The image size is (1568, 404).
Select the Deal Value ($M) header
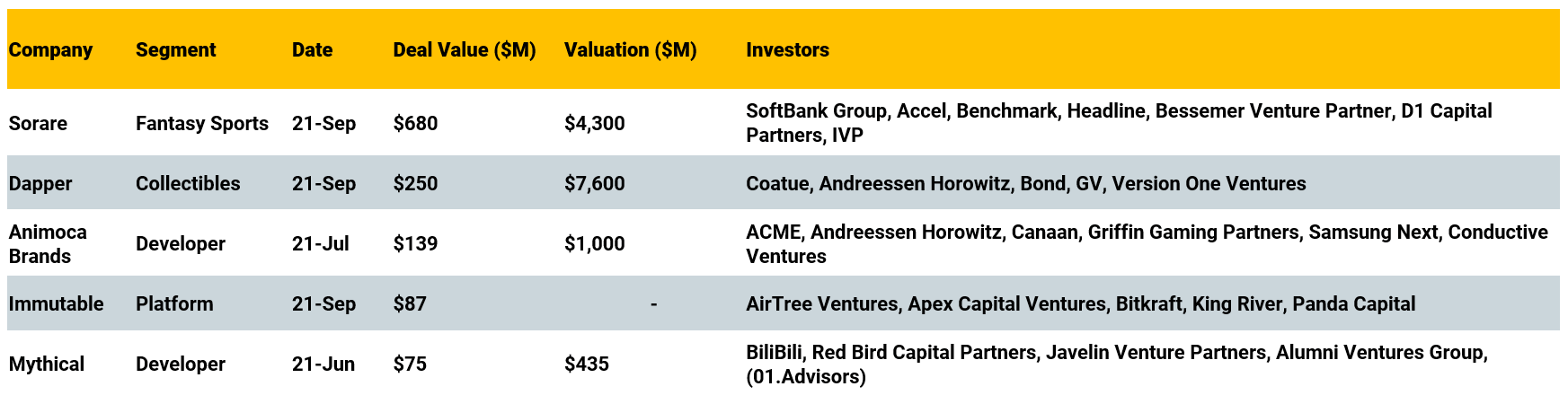(464, 50)
